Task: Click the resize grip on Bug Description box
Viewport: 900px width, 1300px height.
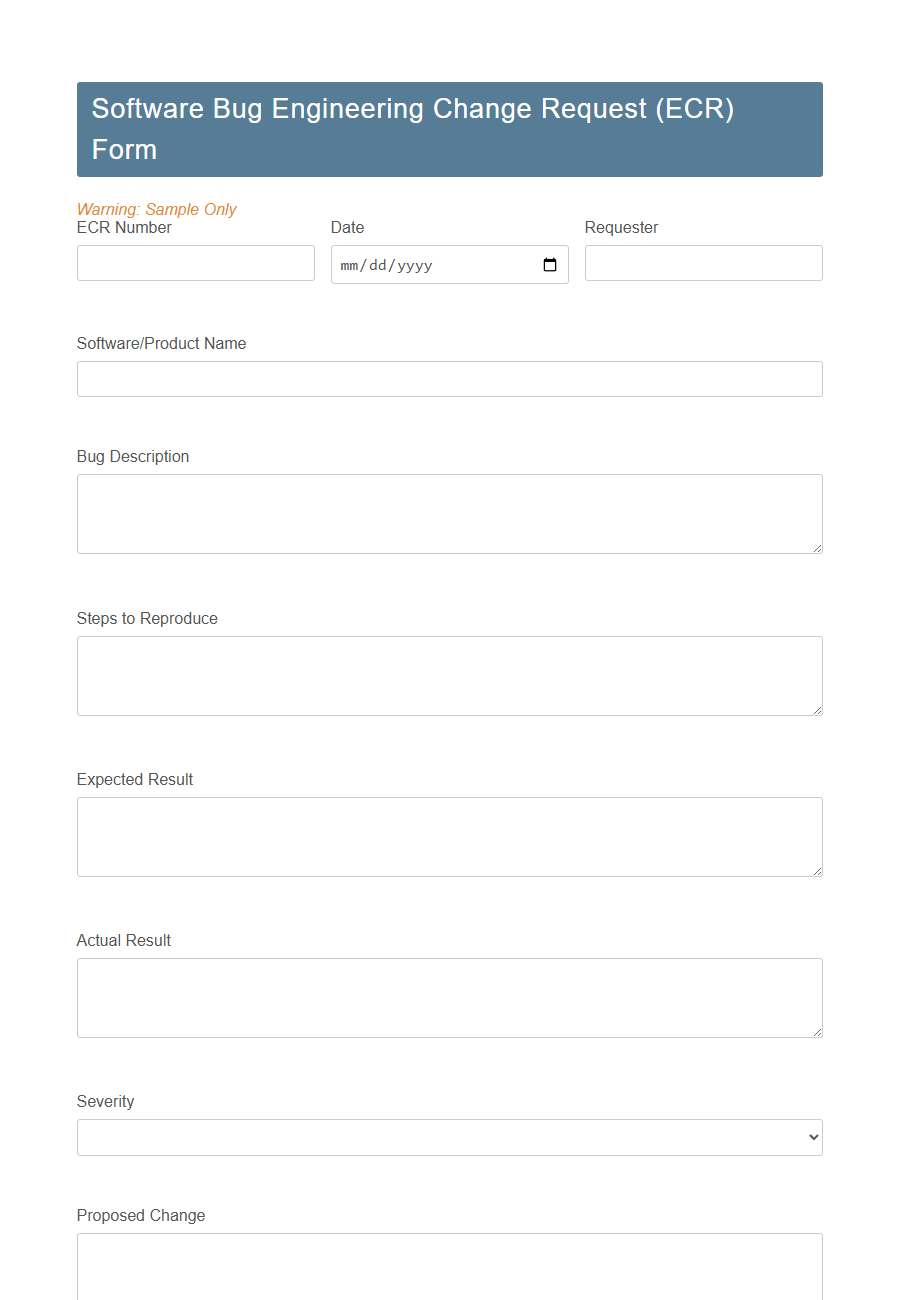Action: click(x=817, y=547)
